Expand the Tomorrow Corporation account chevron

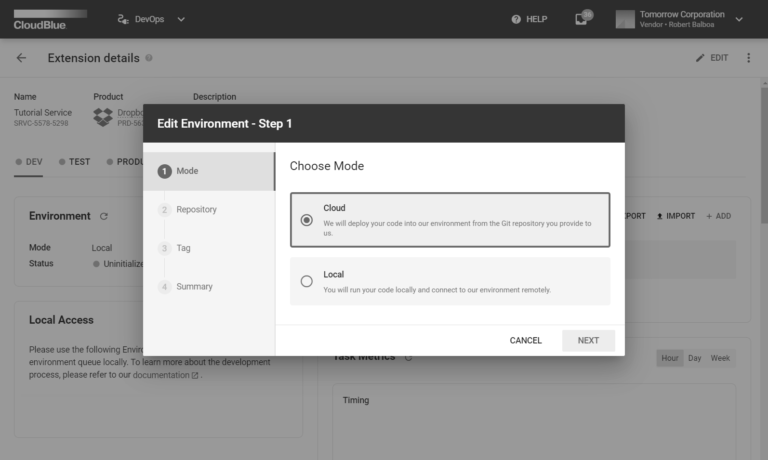click(x=739, y=19)
